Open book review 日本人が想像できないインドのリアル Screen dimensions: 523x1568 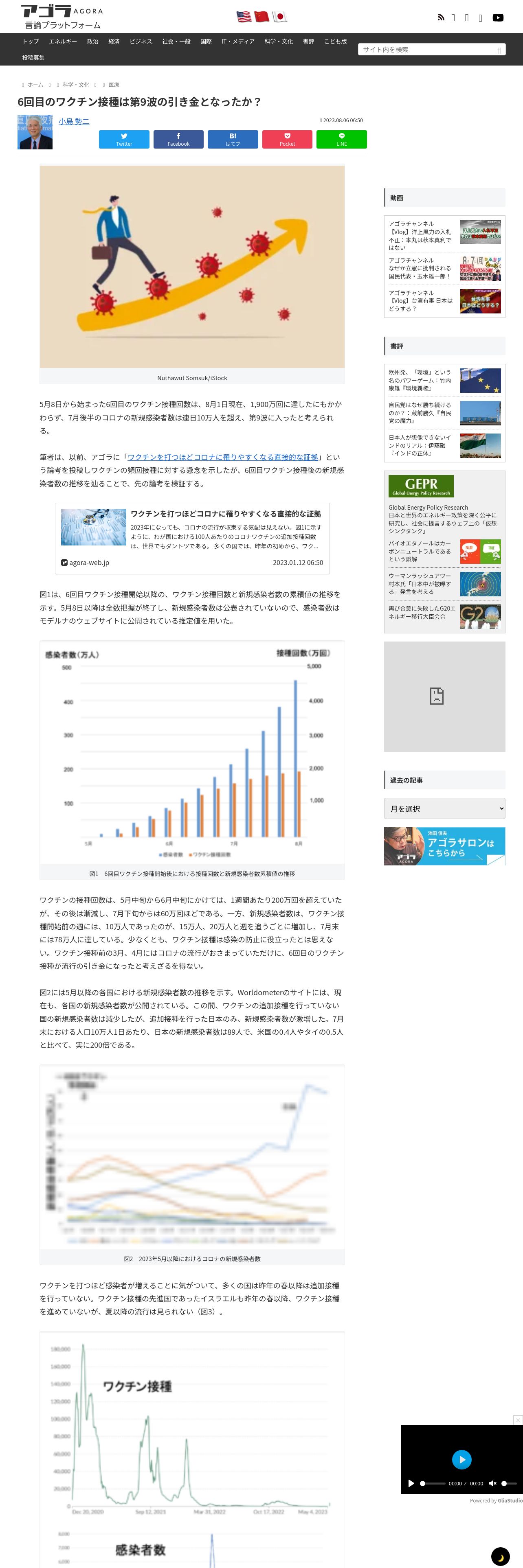(x=444, y=446)
